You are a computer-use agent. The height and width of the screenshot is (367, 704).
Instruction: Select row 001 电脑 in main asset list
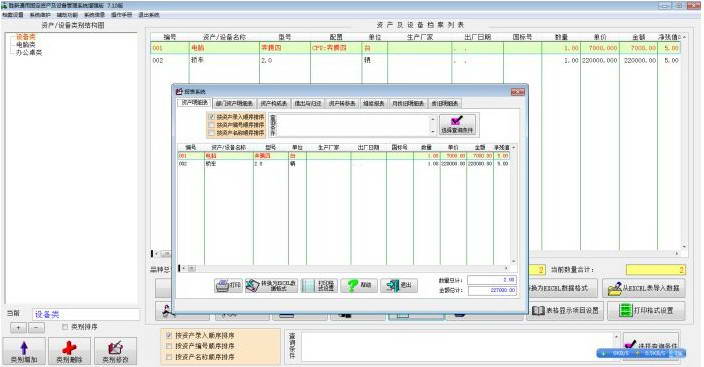coord(415,48)
